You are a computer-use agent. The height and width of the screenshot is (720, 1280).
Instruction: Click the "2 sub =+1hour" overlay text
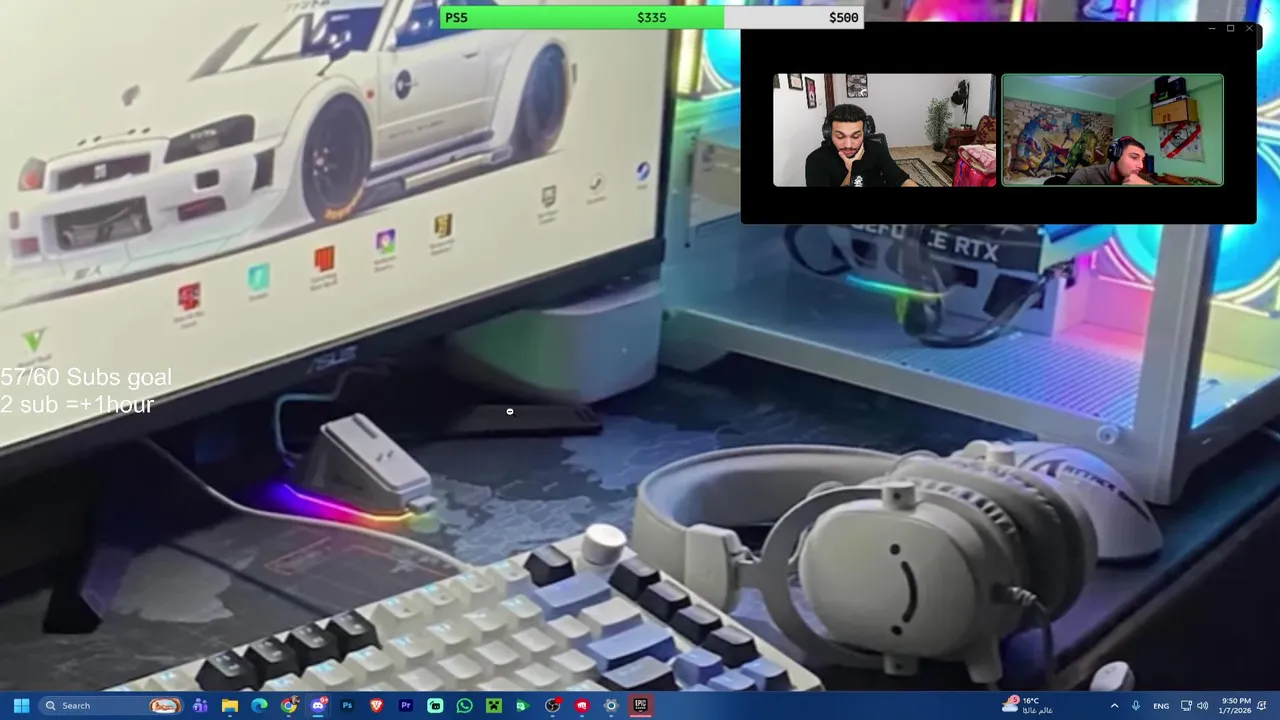coord(77,404)
